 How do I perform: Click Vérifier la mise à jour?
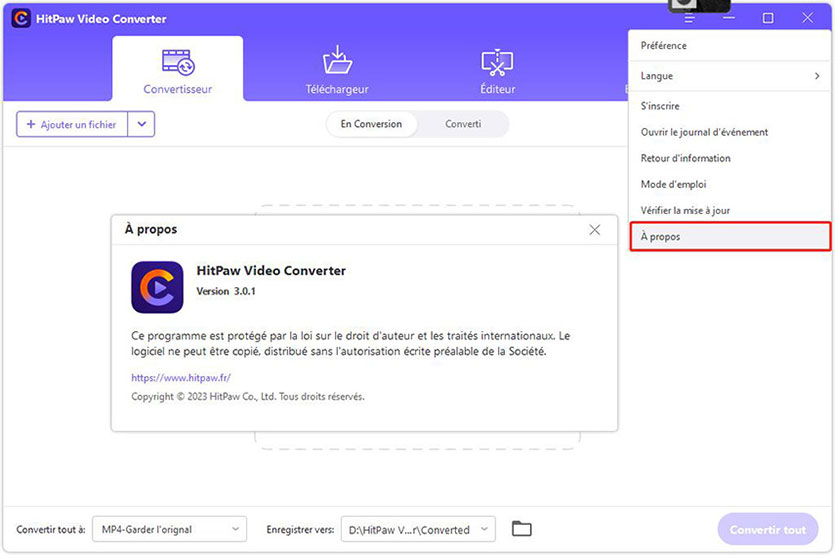pos(729,210)
